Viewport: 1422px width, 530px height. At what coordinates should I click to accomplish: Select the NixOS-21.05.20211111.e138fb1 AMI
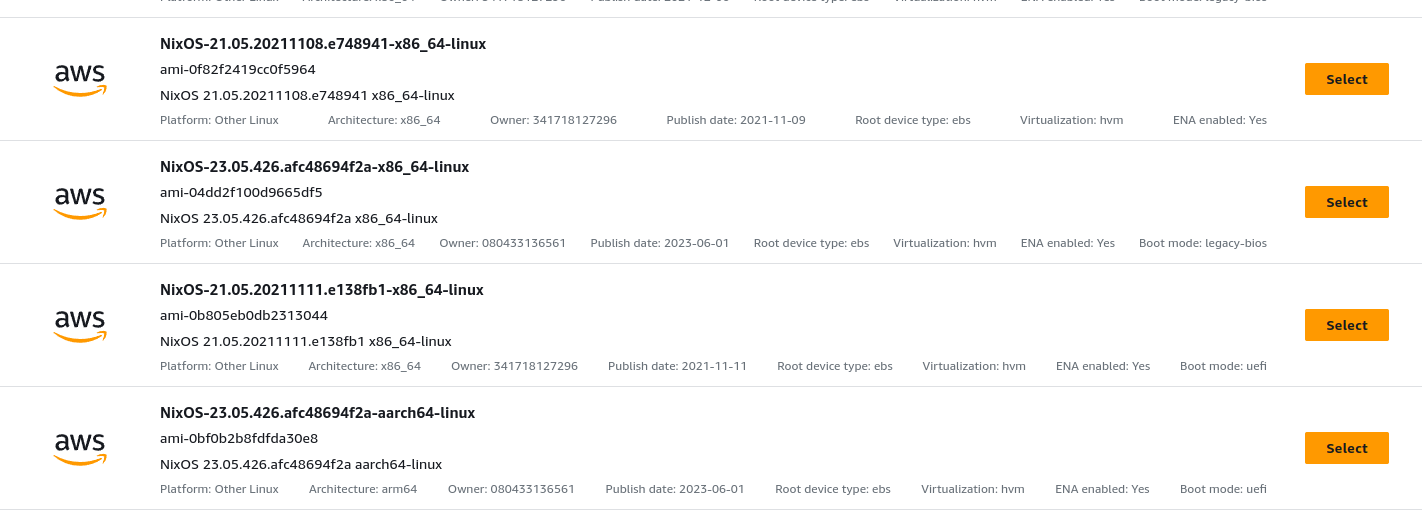point(1346,325)
